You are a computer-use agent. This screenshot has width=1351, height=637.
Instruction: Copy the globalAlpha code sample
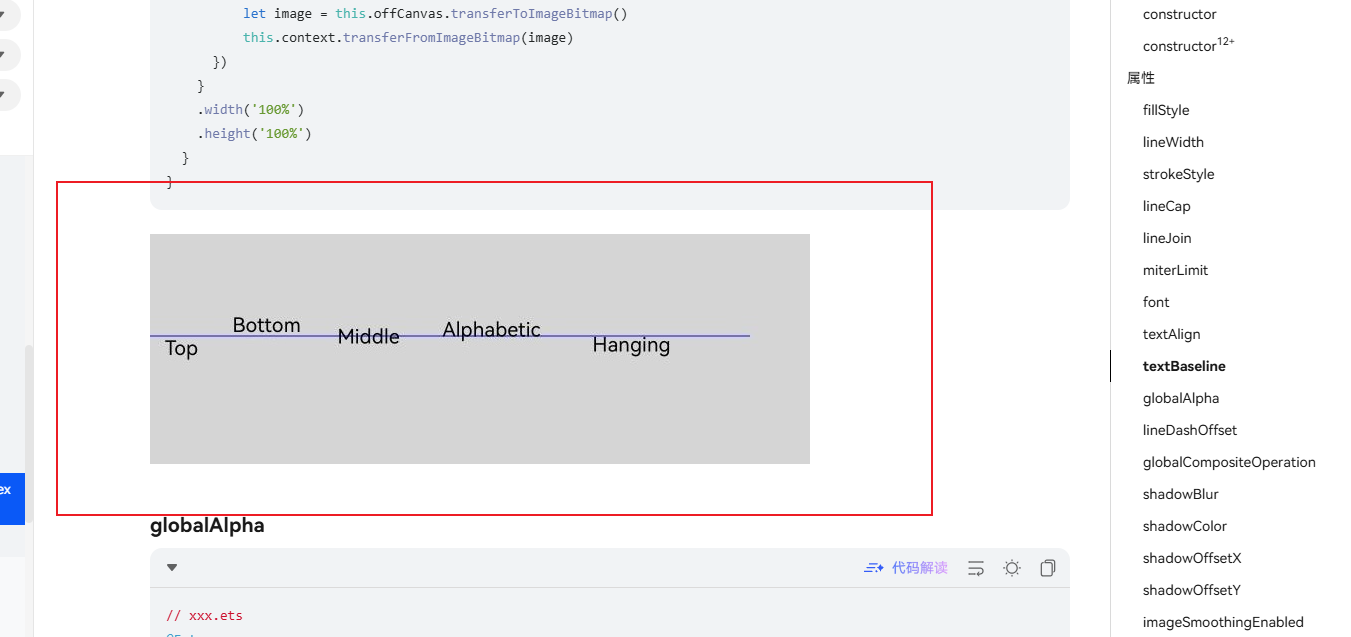(x=1047, y=568)
